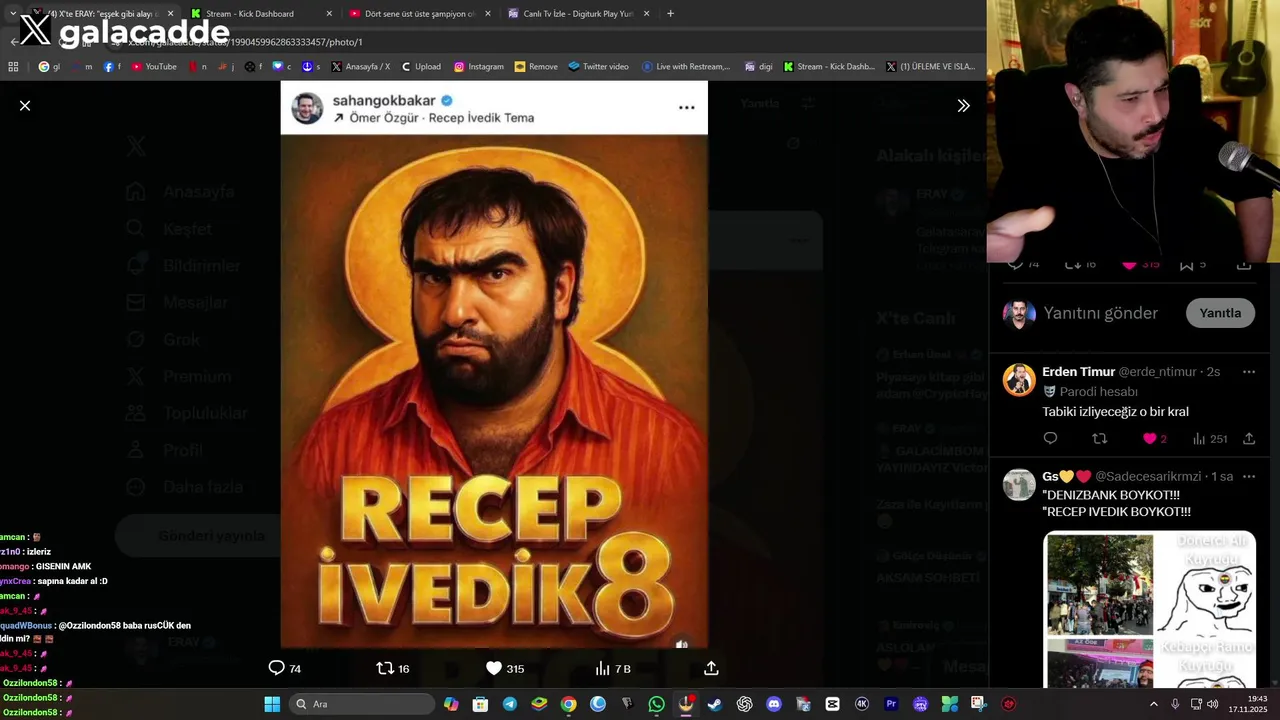View analytics for the photo (7 B)
Image resolution: width=1280 pixels, height=720 pixels.
[x=613, y=668]
